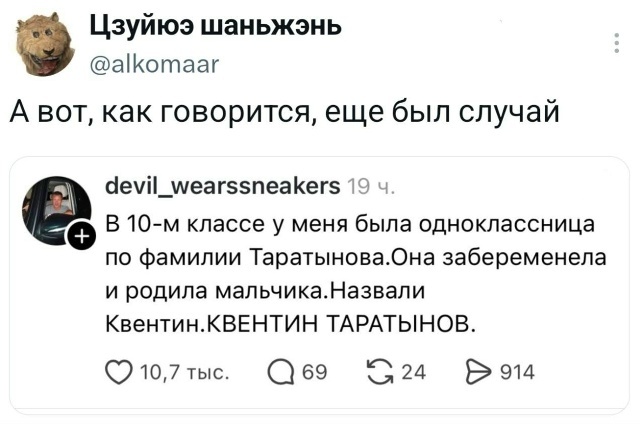Open the three-dot more options menu
The height and width of the screenshot is (424, 640).
pyautogui.click(x=617, y=42)
